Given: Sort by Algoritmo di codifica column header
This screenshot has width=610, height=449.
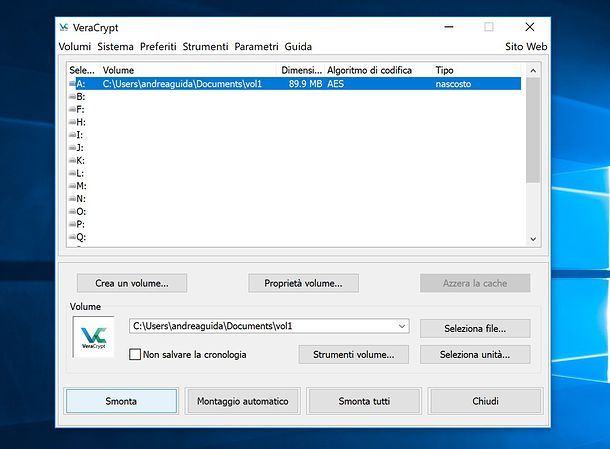Looking at the screenshot, I should (379, 70).
